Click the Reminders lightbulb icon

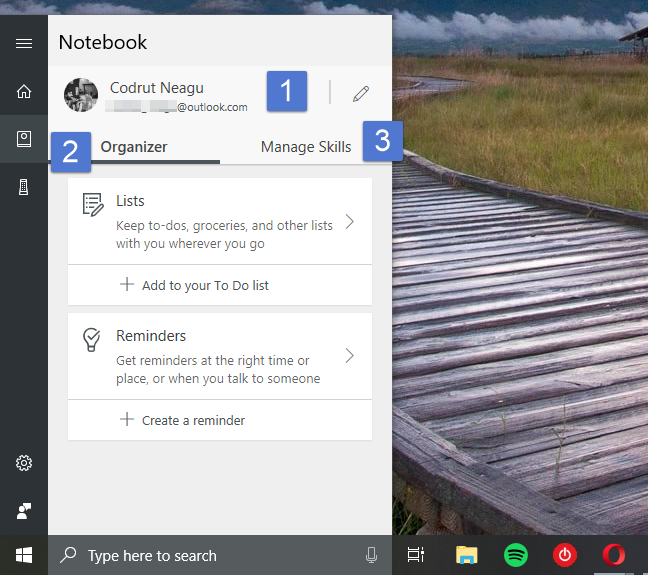point(91,340)
